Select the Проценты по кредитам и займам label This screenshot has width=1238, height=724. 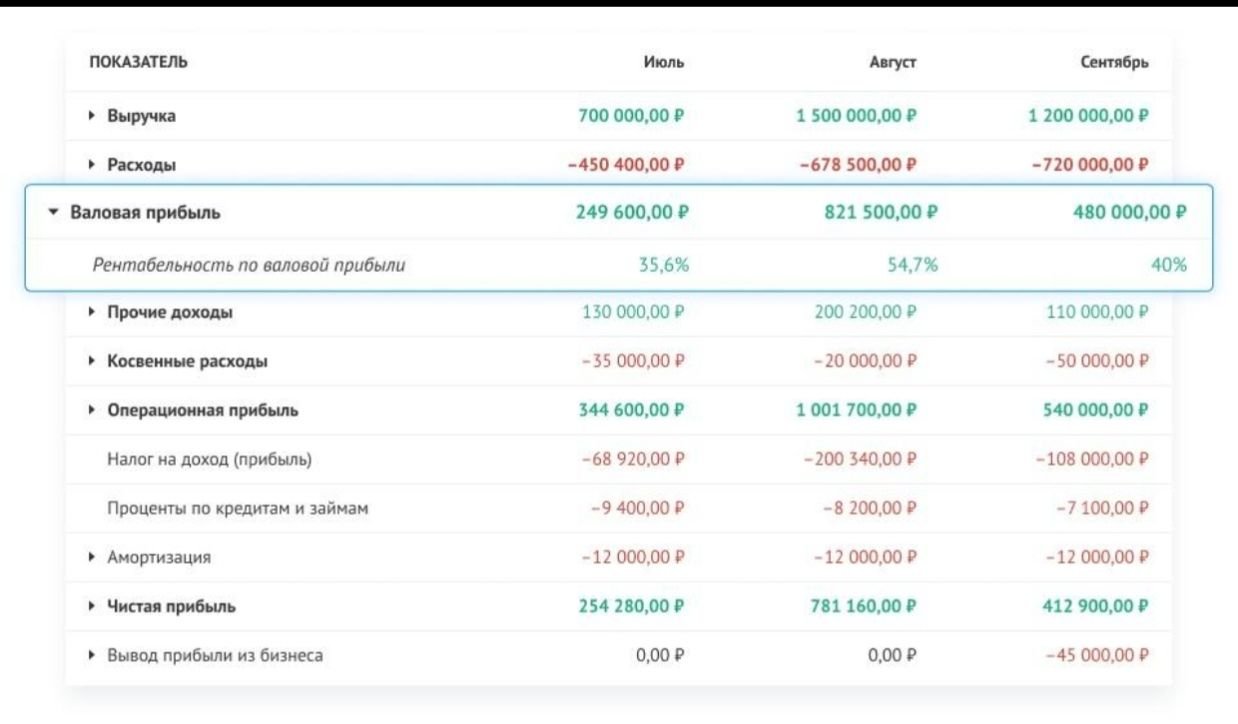(x=238, y=508)
